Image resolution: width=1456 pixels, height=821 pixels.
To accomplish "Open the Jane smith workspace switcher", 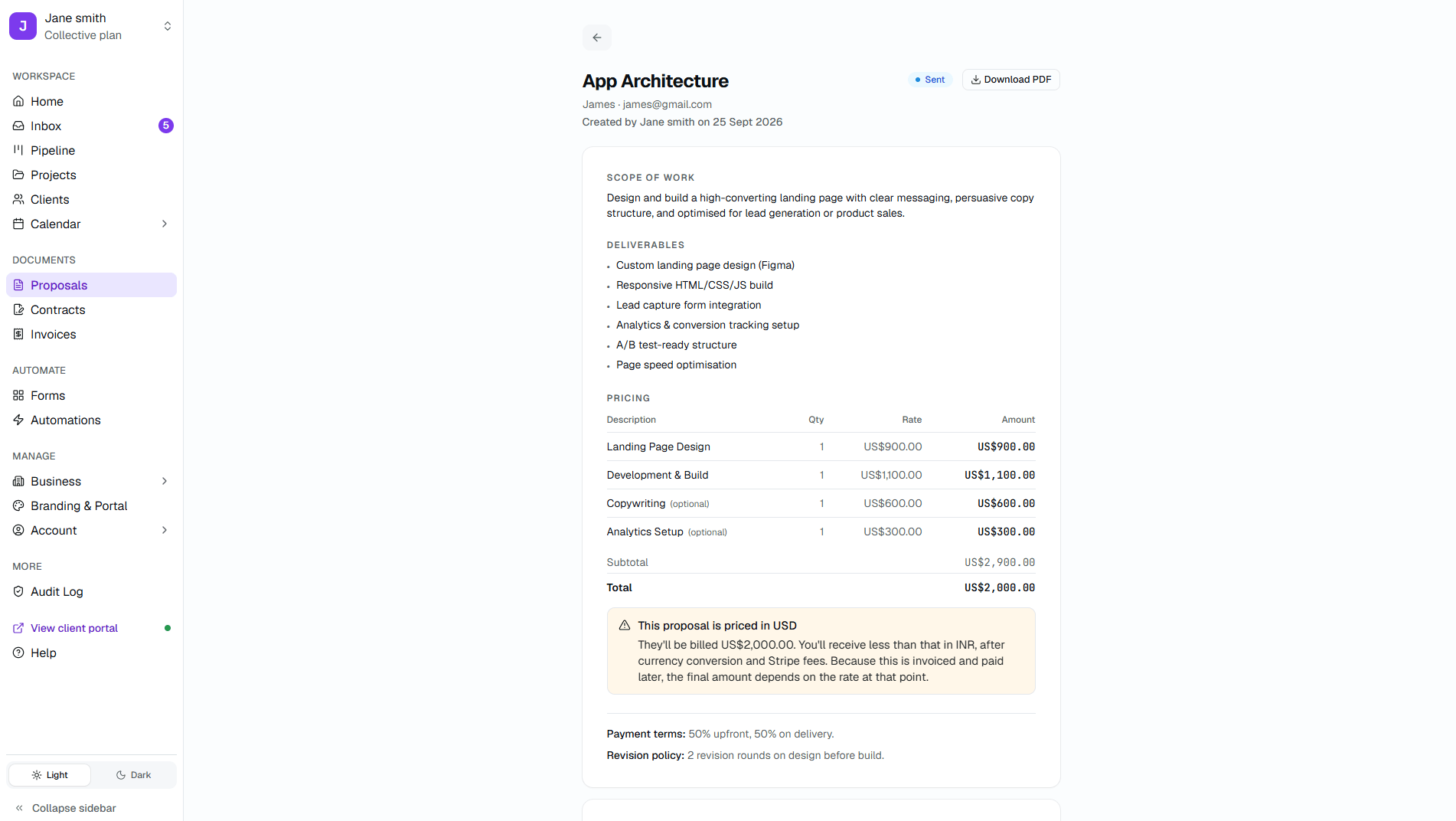I will 91,26.
